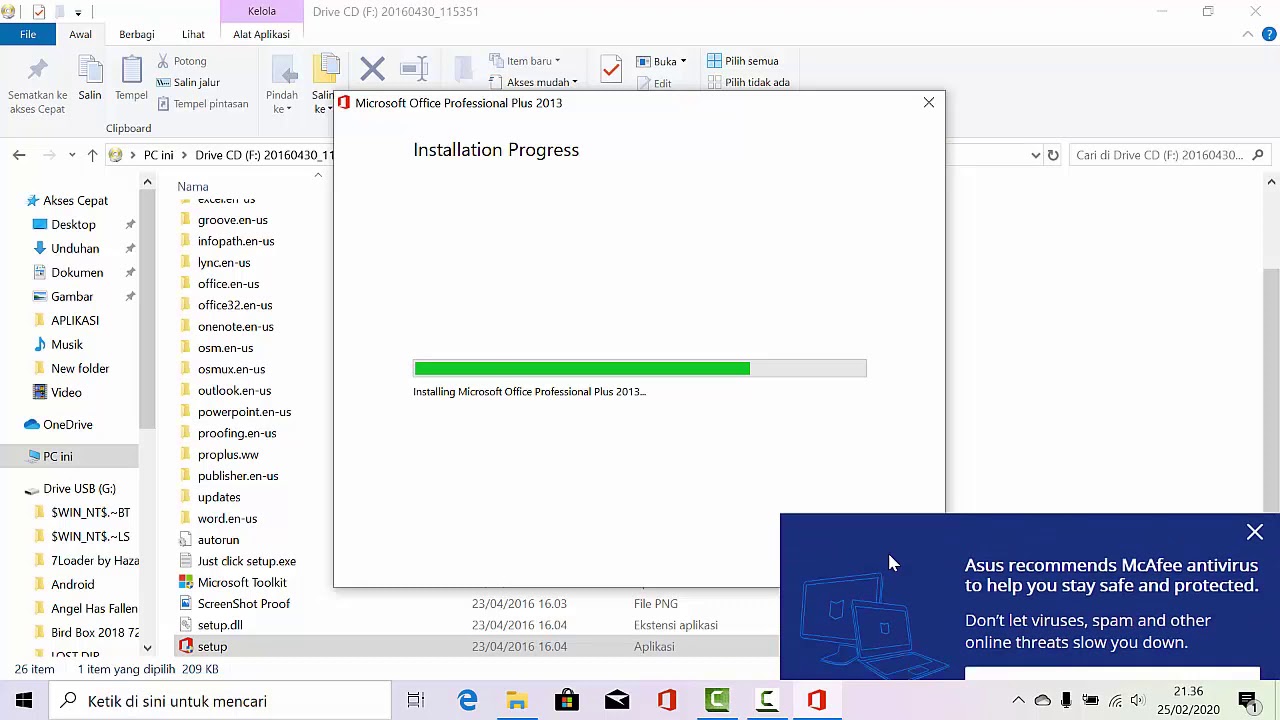Open the notification center icon
The width and height of the screenshot is (1280, 720).
pyautogui.click(x=1248, y=701)
